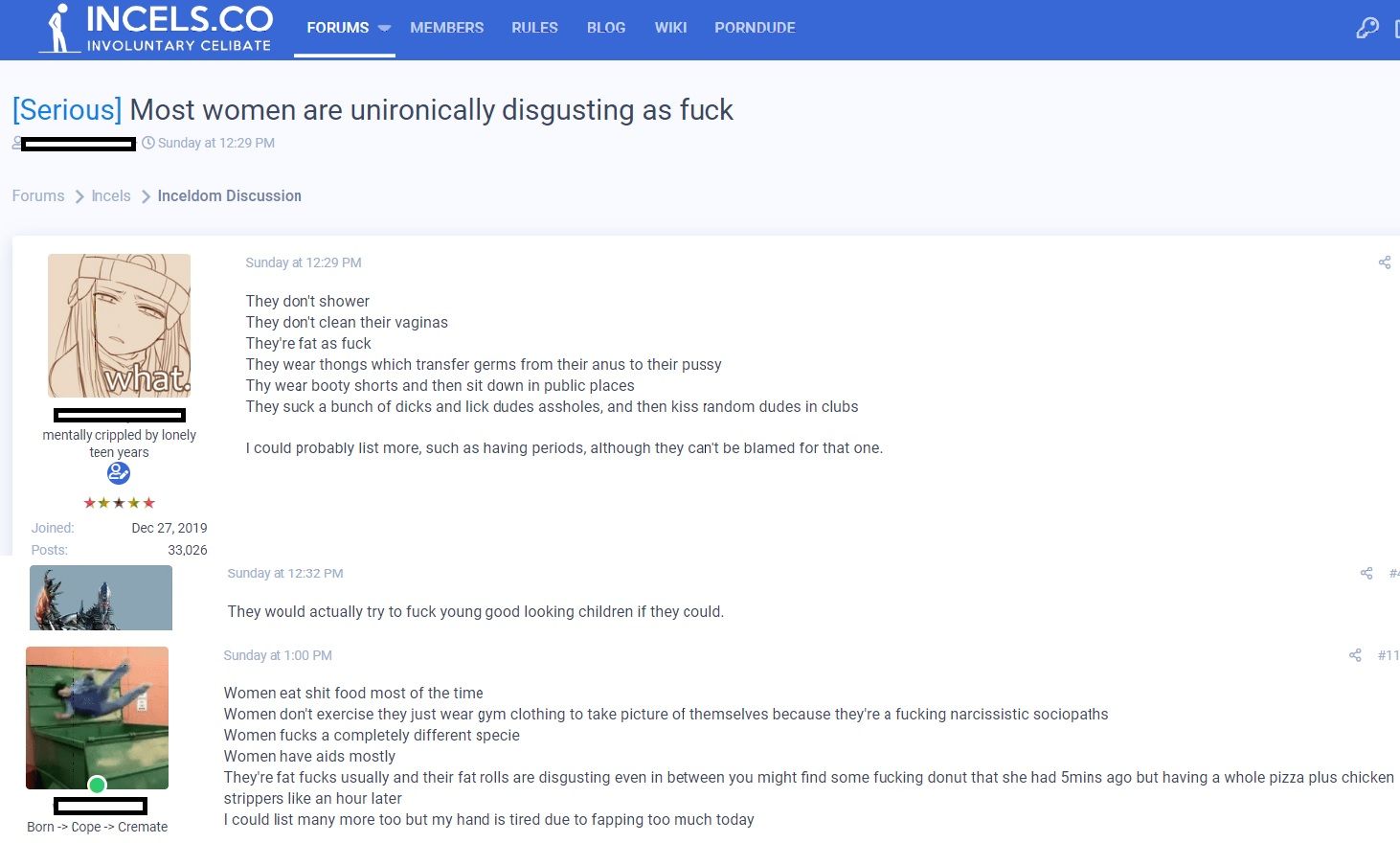The image size is (1400, 843).
Task: Click the blue member badge below the avatar
Action: click(x=118, y=472)
